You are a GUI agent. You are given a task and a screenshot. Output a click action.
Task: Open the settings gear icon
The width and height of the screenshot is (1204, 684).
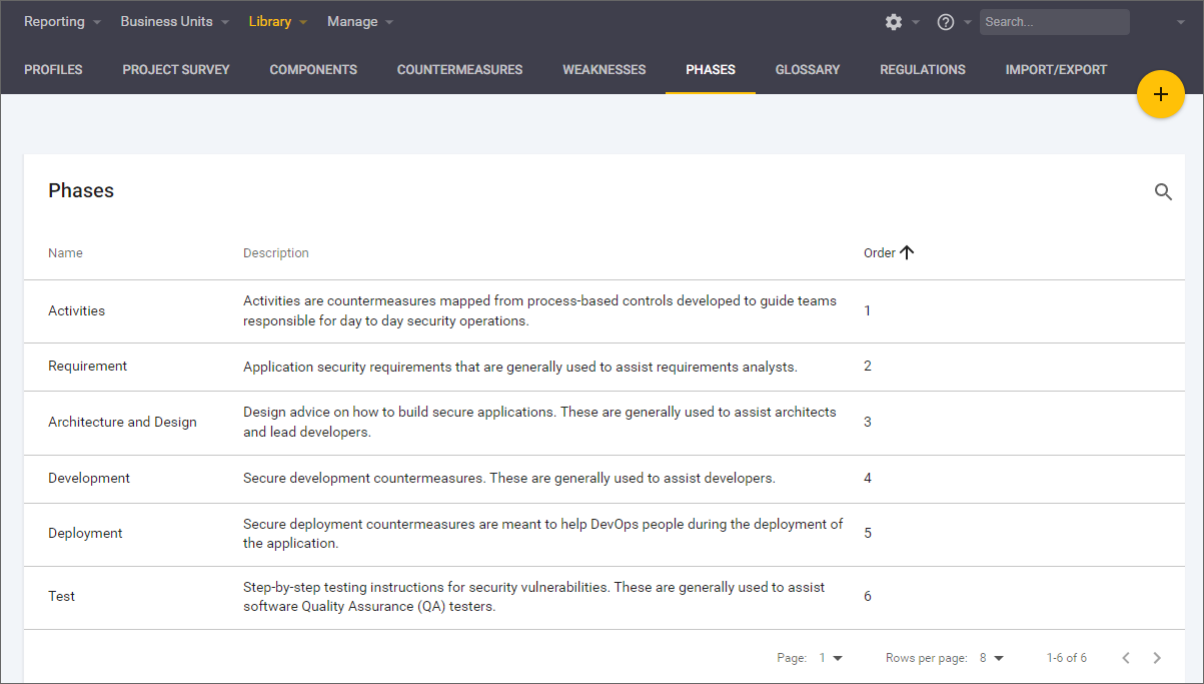893,22
